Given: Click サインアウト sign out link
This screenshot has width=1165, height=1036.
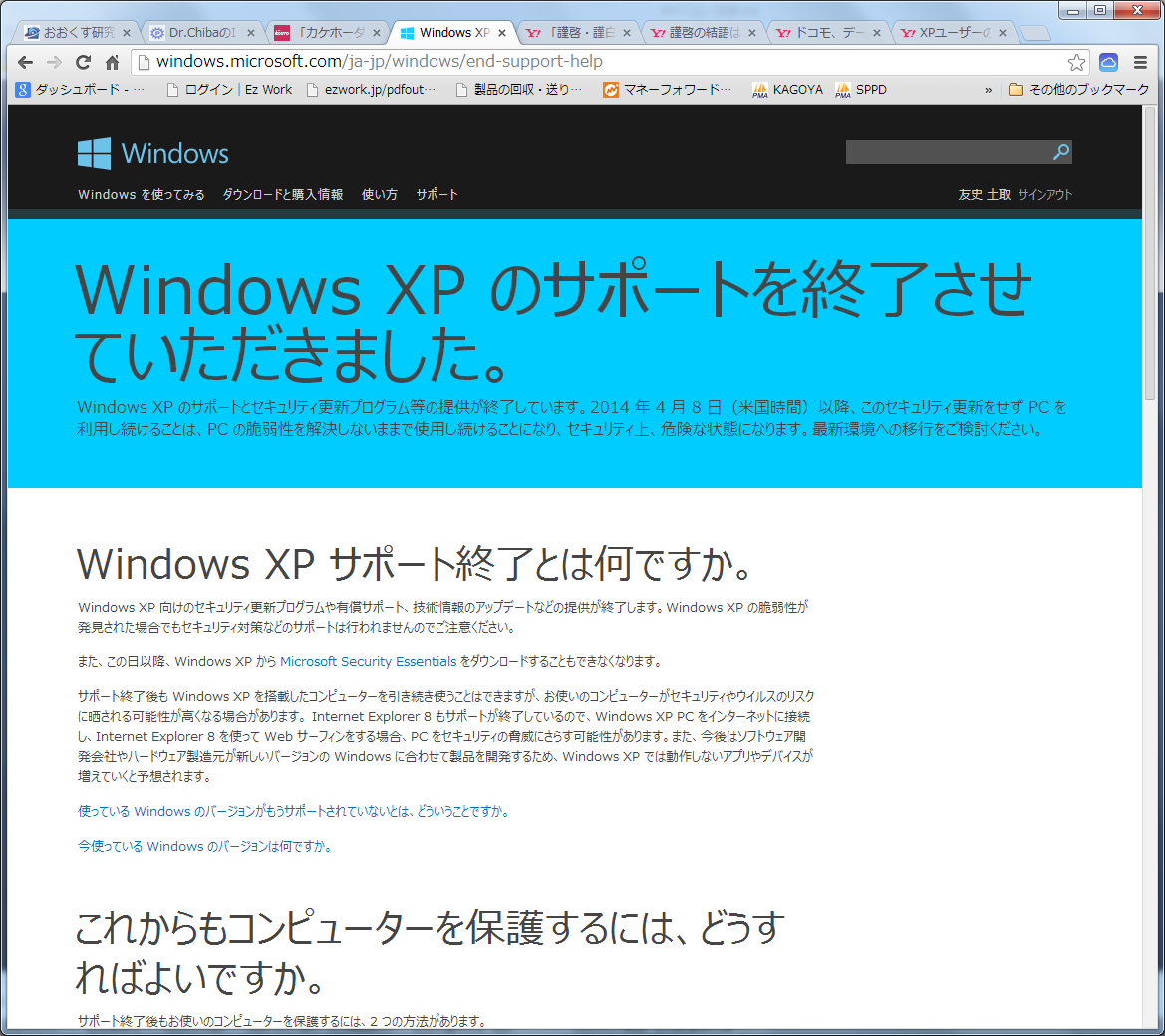Looking at the screenshot, I should pos(1044,195).
